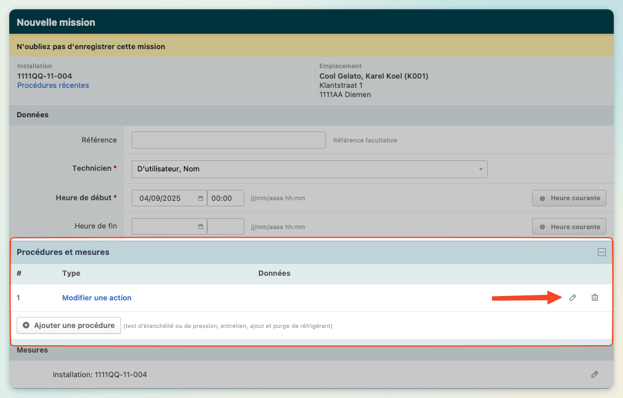Click the Données column header in procedures table
The width and height of the screenshot is (623, 398).
tap(274, 273)
